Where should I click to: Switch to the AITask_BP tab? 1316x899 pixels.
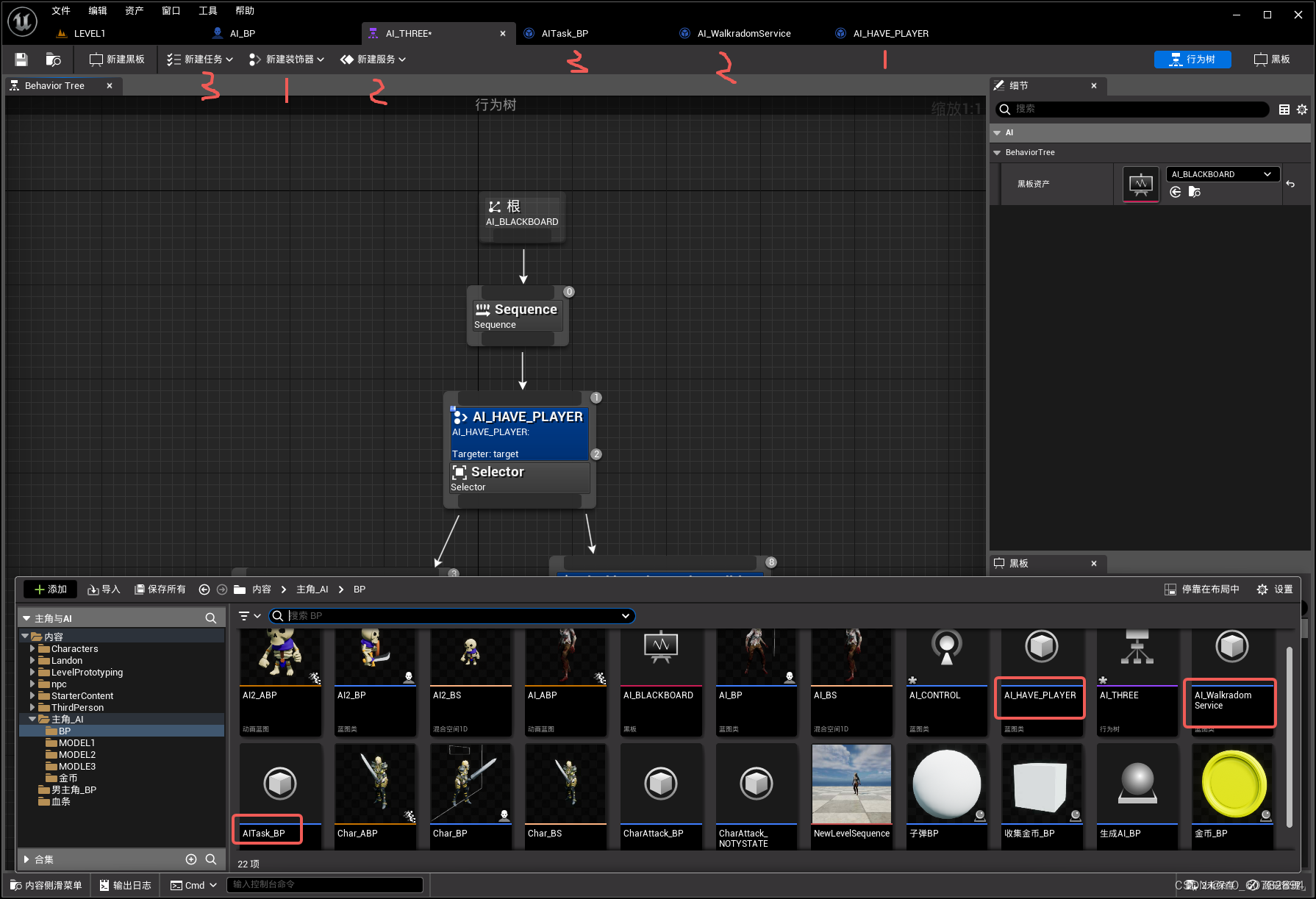(x=565, y=34)
